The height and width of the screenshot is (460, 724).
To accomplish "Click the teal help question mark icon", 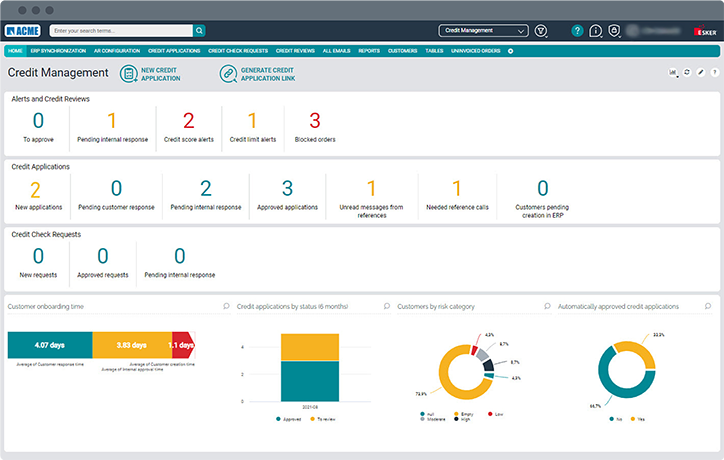I will tap(577, 31).
